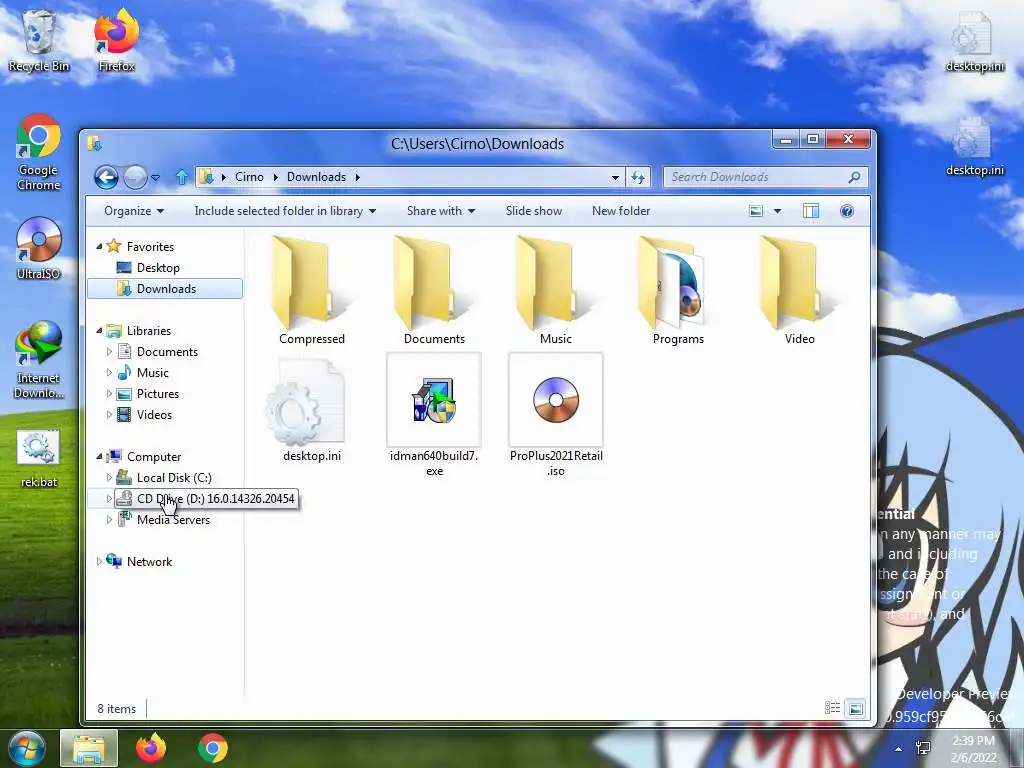The width and height of the screenshot is (1024, 768).
Task: Select the upper desktop.ini icon on desktop
Action: coord(974,40)
